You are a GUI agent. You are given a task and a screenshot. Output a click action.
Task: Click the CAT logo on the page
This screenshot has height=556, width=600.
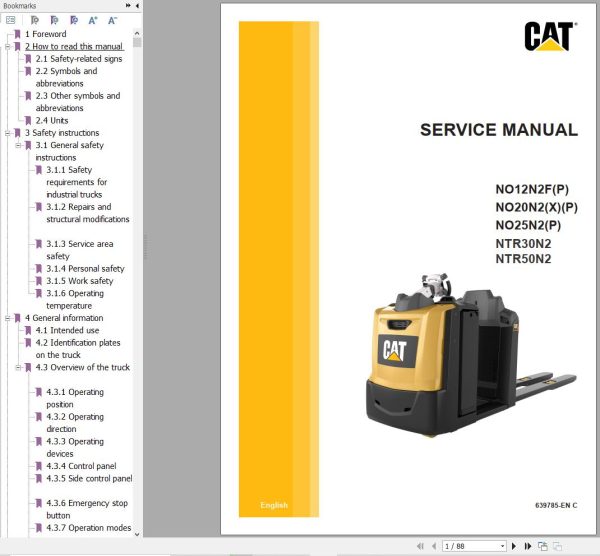tap(549, 36)
